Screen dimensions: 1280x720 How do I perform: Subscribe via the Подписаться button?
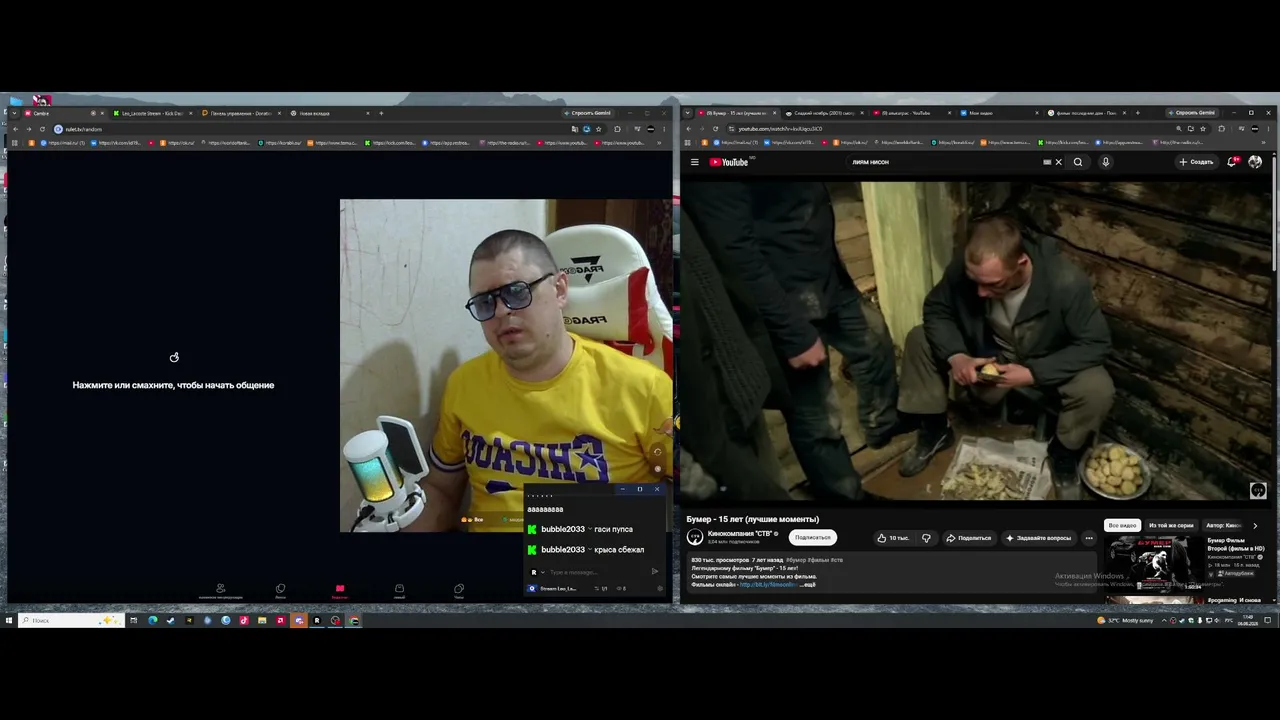(812, 538)
